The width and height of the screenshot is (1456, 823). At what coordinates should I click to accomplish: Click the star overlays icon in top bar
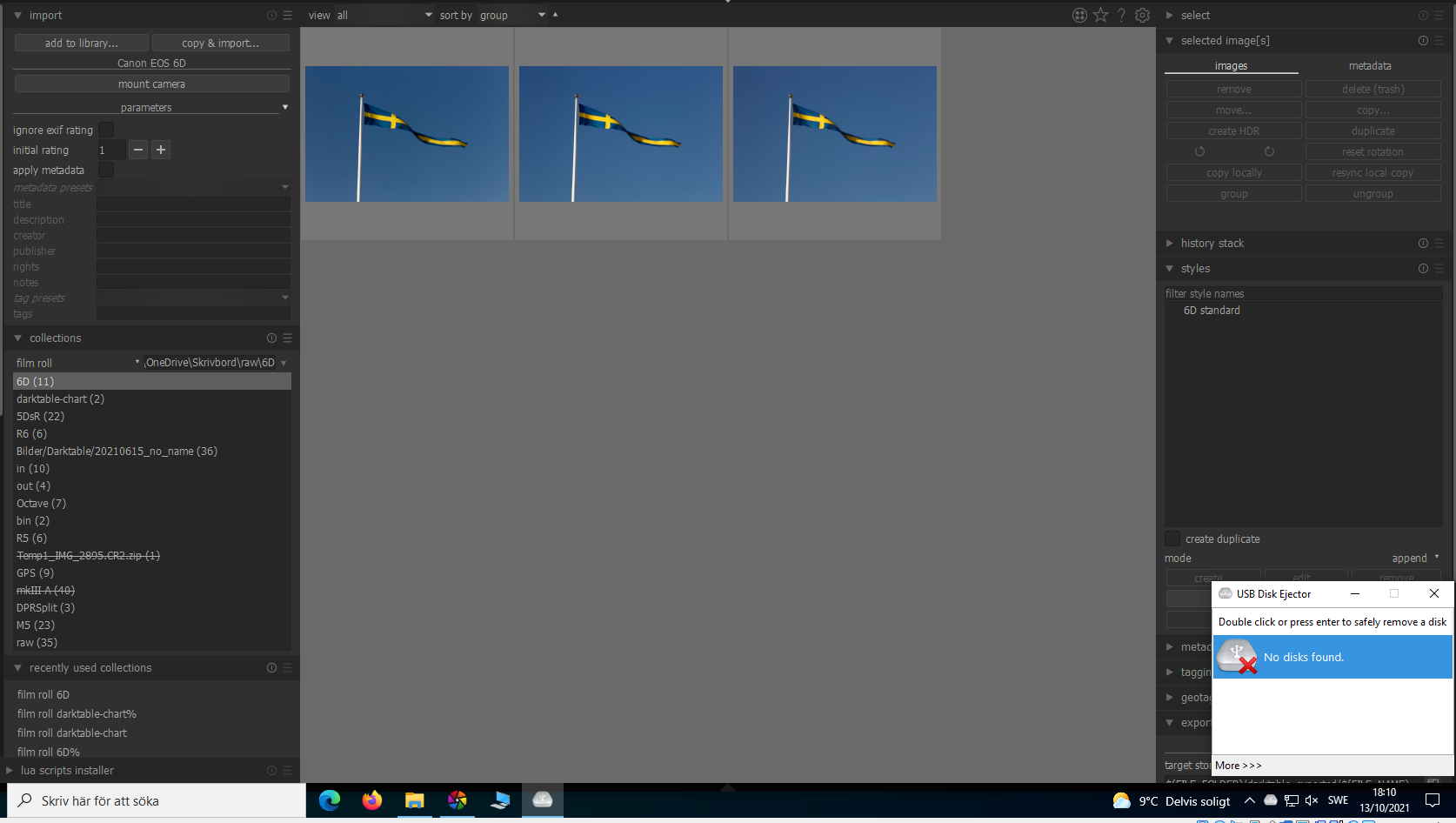click(1101, 15)
